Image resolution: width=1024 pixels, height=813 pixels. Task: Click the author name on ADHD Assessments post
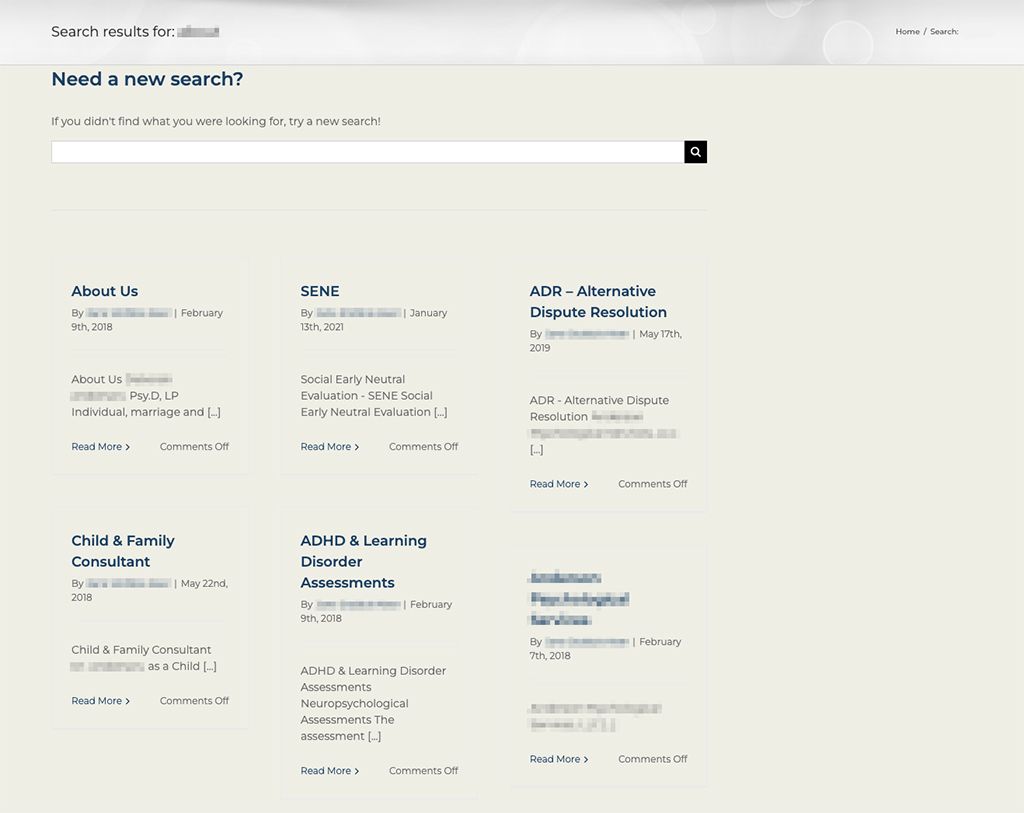pyautogui.click(x=358, y=605)
